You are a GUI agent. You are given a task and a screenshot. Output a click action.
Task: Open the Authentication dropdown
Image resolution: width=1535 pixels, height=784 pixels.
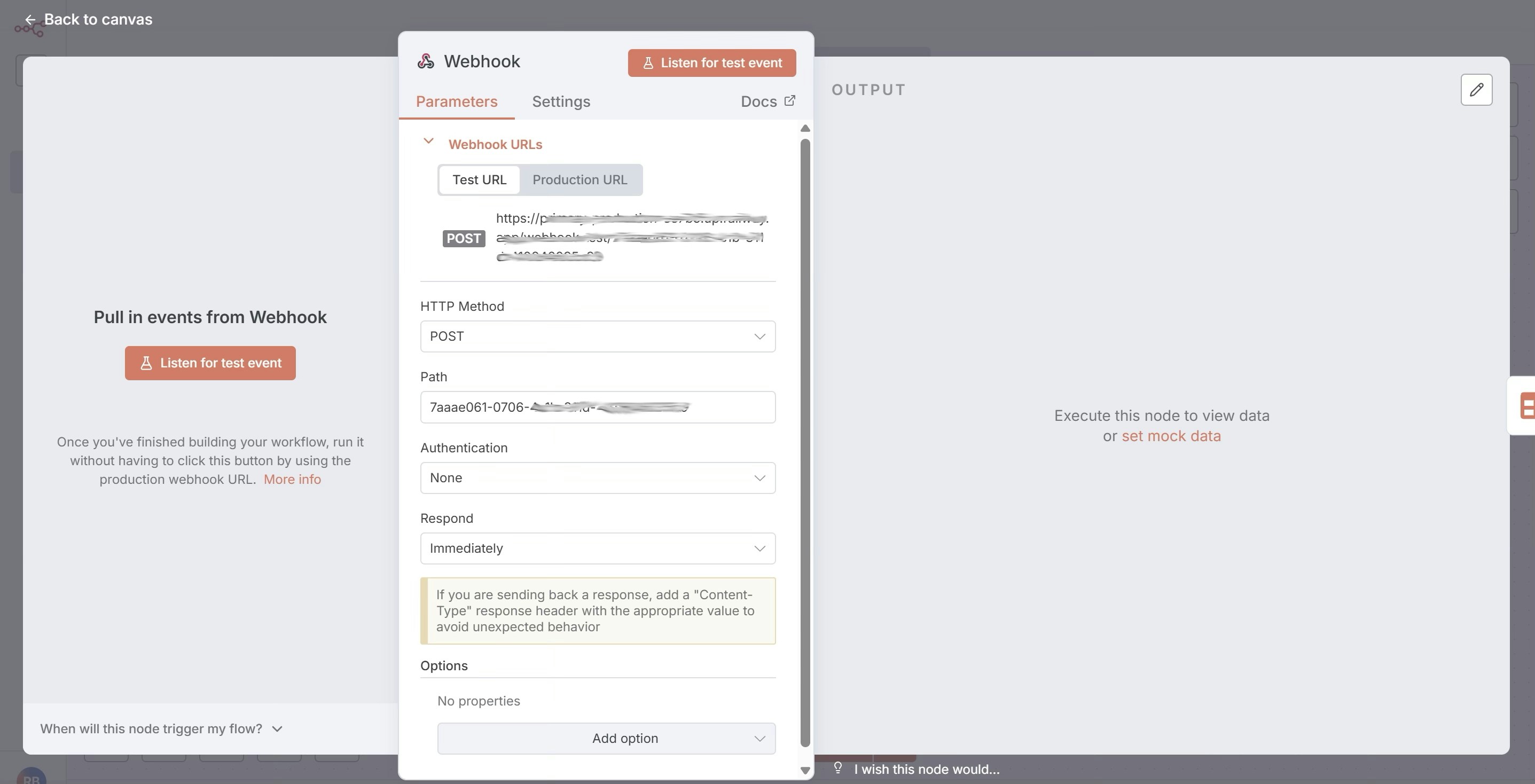pyautogui.click(x=598, y=478)
